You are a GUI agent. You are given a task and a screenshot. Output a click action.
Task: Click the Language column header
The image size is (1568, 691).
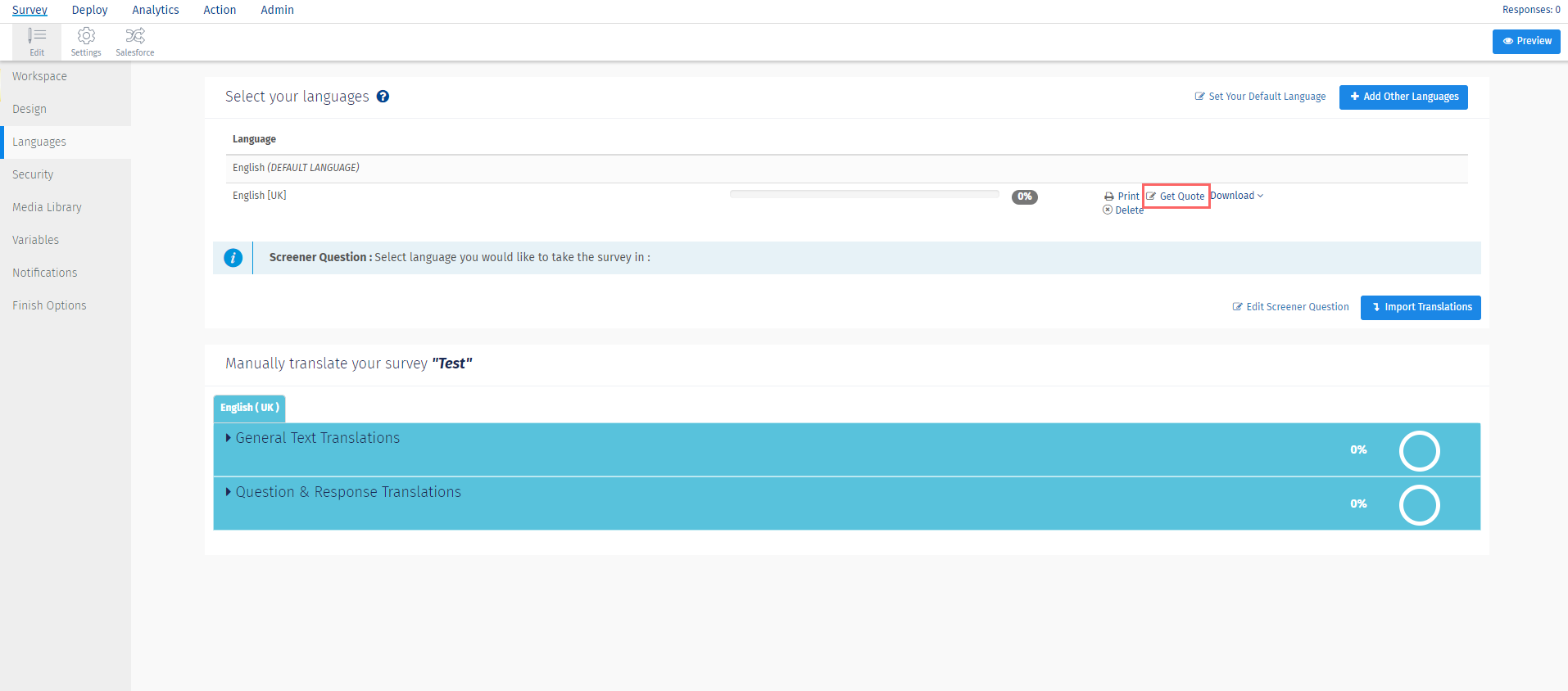click(x=254, y=139)
